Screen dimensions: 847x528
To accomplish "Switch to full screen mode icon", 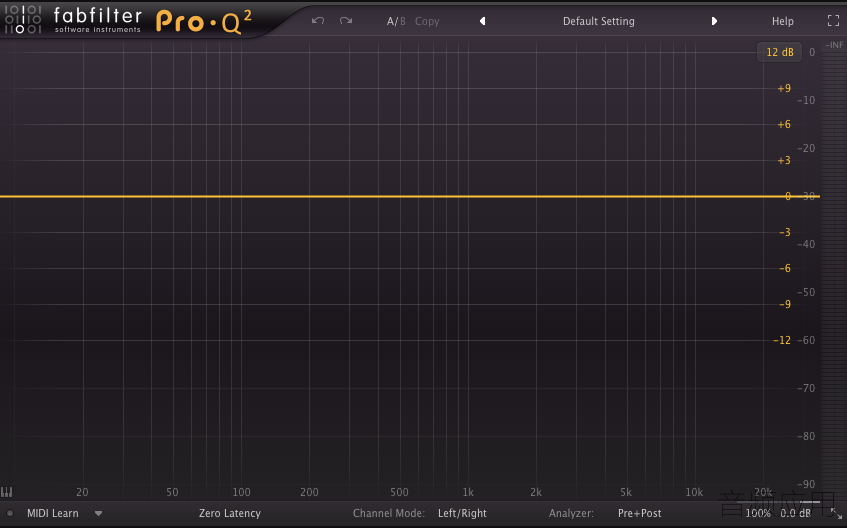I will tap(833, 21).
